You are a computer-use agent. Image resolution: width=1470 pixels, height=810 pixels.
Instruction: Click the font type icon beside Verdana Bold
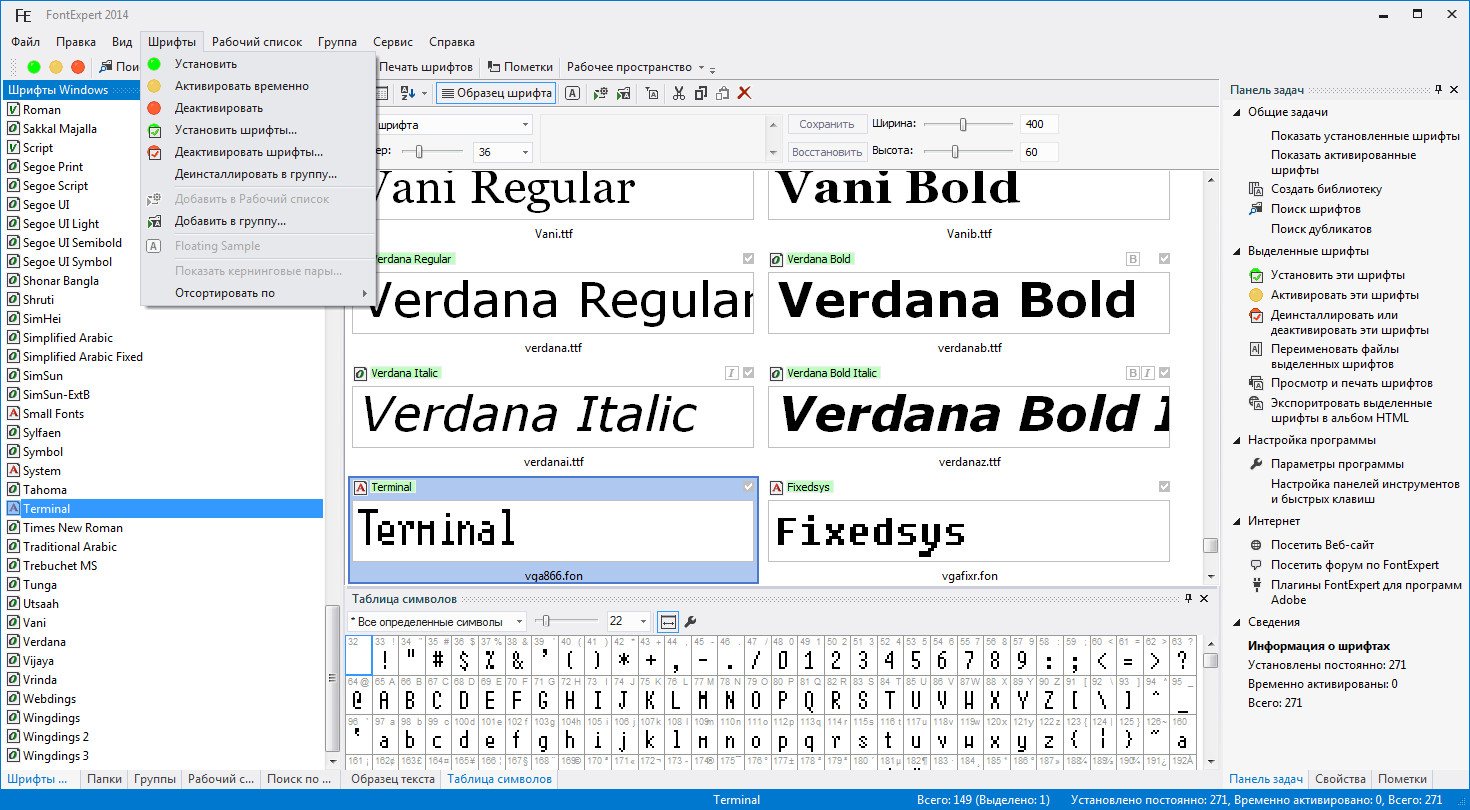pyautogui.click(x=776, y=259)
